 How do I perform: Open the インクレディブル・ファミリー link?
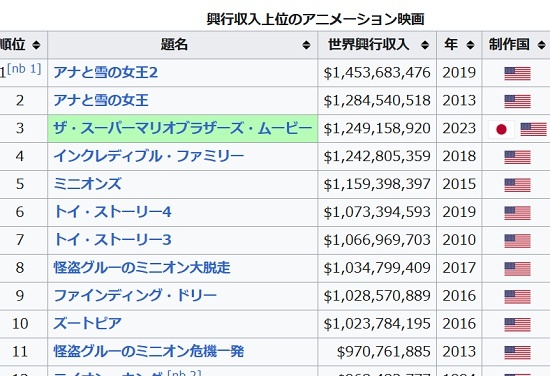(149, 156)
